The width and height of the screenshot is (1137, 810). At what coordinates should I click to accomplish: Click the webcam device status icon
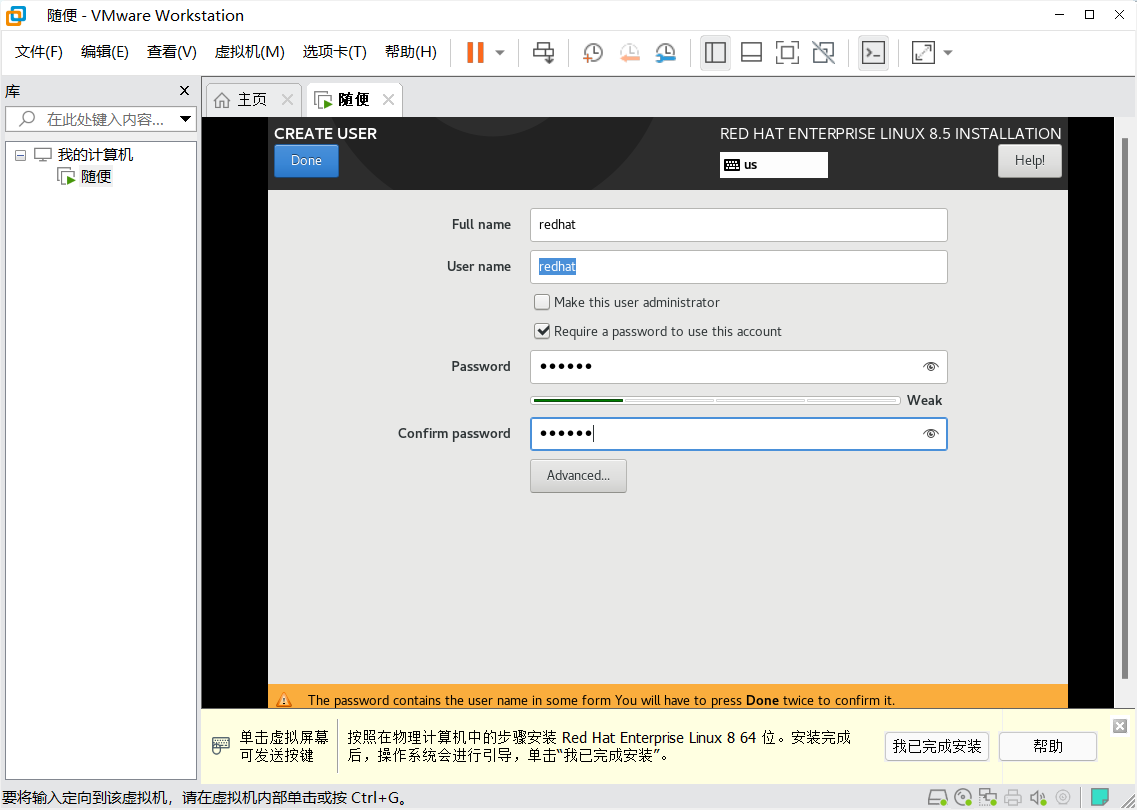[1062, 798]
